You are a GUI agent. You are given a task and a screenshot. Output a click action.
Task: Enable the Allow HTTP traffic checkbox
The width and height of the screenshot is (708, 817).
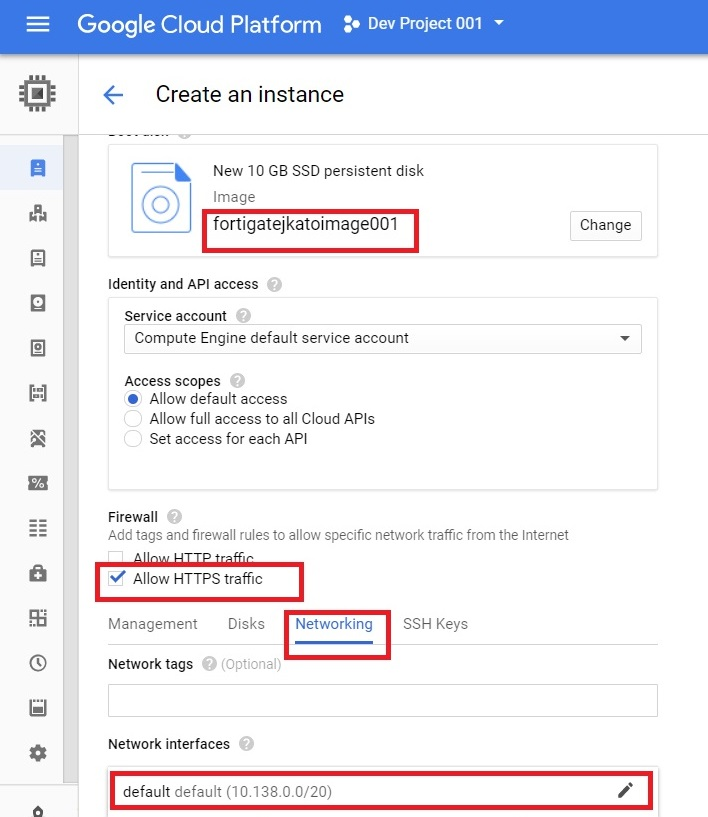[x=116, y=558]
